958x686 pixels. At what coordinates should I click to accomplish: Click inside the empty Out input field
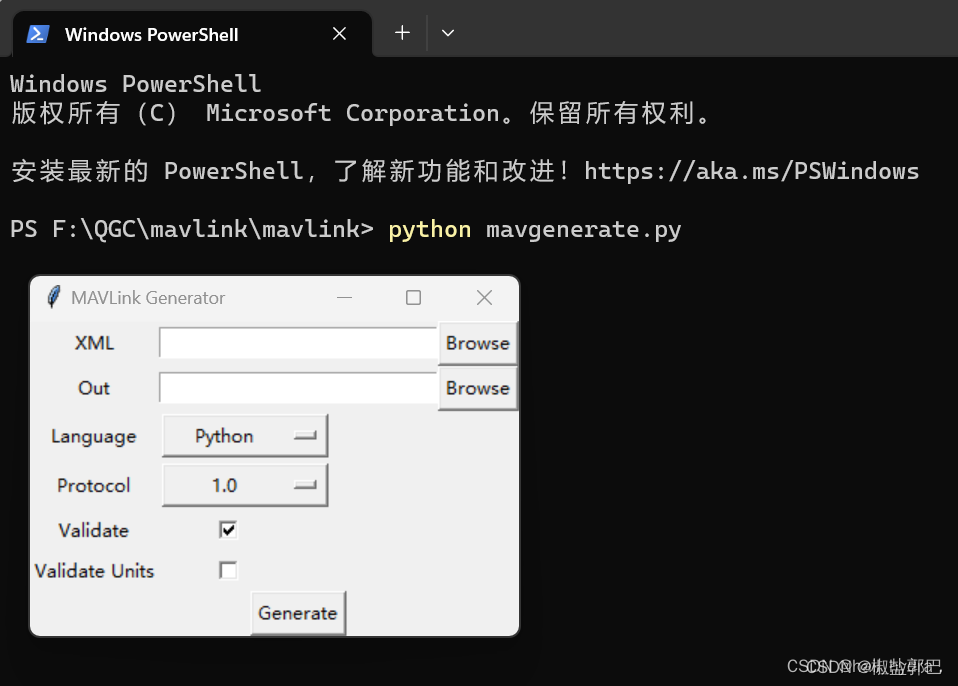click(297, 388)
